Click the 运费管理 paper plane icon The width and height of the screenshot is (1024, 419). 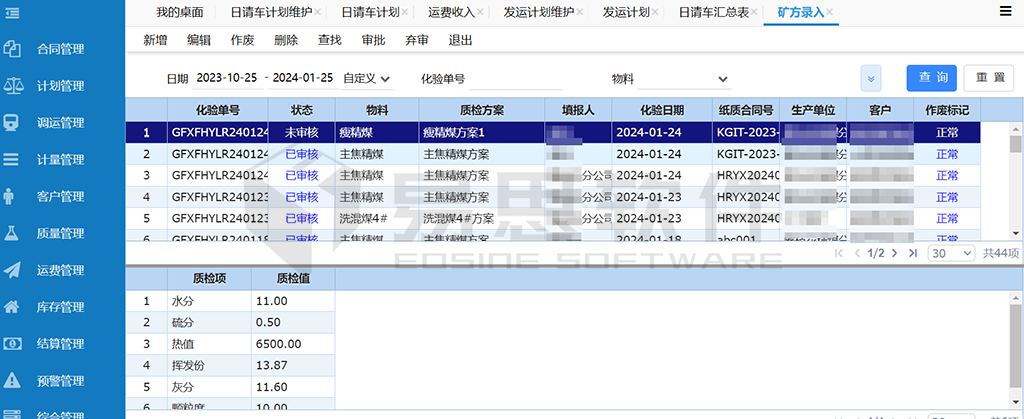13,270
